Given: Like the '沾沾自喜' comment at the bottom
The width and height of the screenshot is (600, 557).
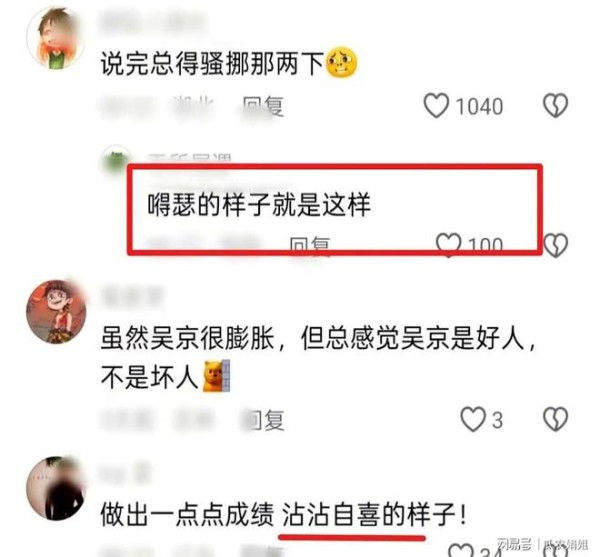Looking at the screenshot, I should pyautogui.click(x=461, y=550).
